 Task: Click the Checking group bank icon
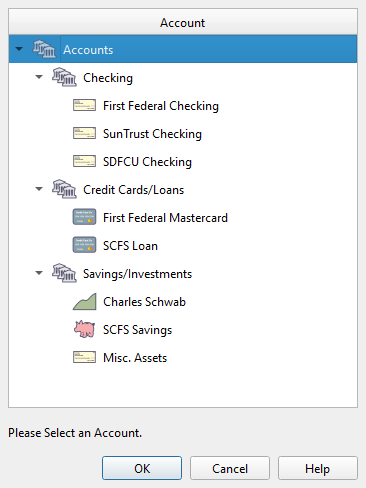click(x=64, y=77)
